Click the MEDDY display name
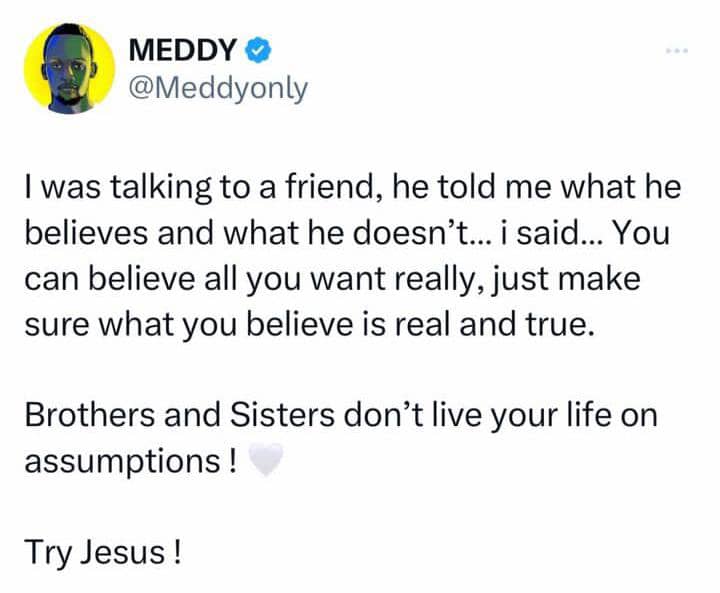This screenshot has height=593, width=720. pos(185,47)
